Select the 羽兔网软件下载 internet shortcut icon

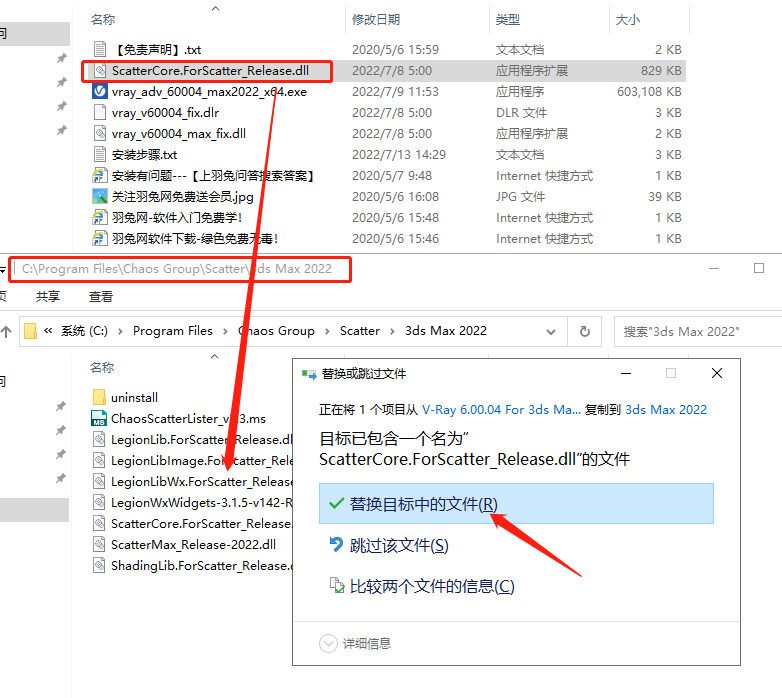(x=99, y=238)
